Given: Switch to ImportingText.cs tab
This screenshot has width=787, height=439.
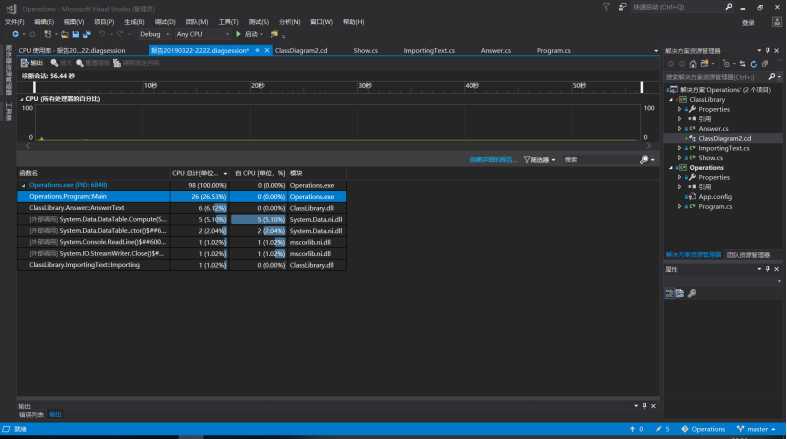Looking at the screenshot, I should [429, 51].
